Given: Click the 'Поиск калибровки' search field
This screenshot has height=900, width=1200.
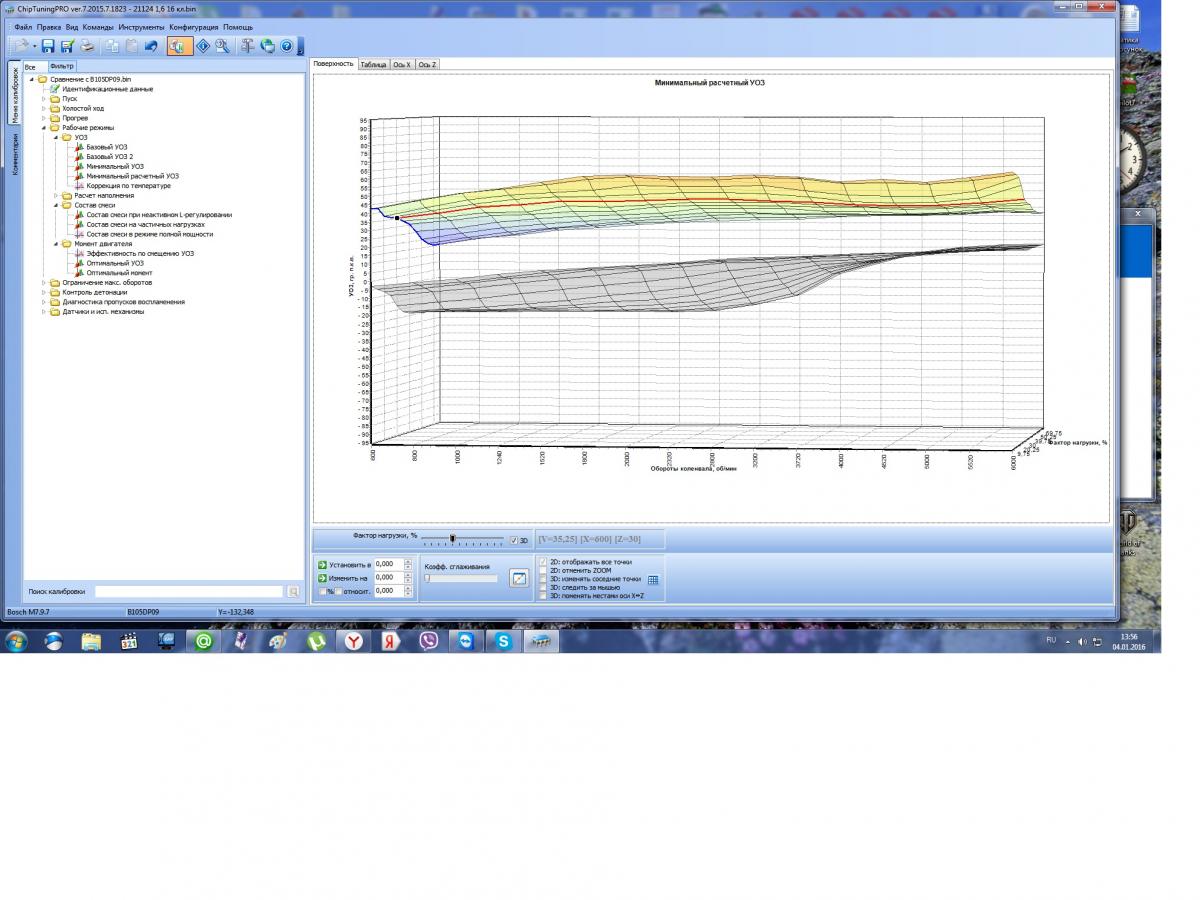Looking at the screenshot, I should 189,592.
